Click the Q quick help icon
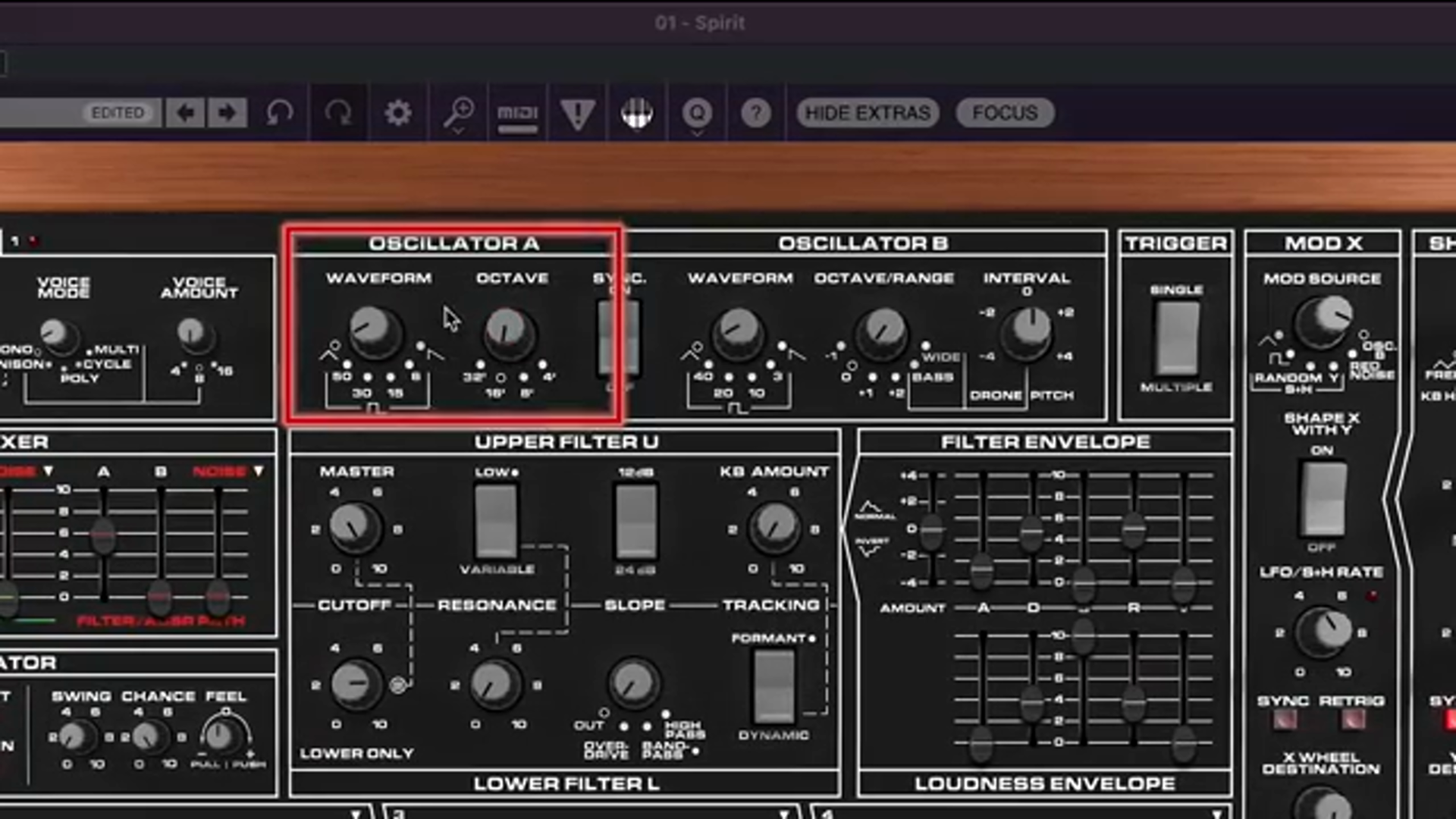This screenshot has height=819, width=1456. click(x=697, y=114)
